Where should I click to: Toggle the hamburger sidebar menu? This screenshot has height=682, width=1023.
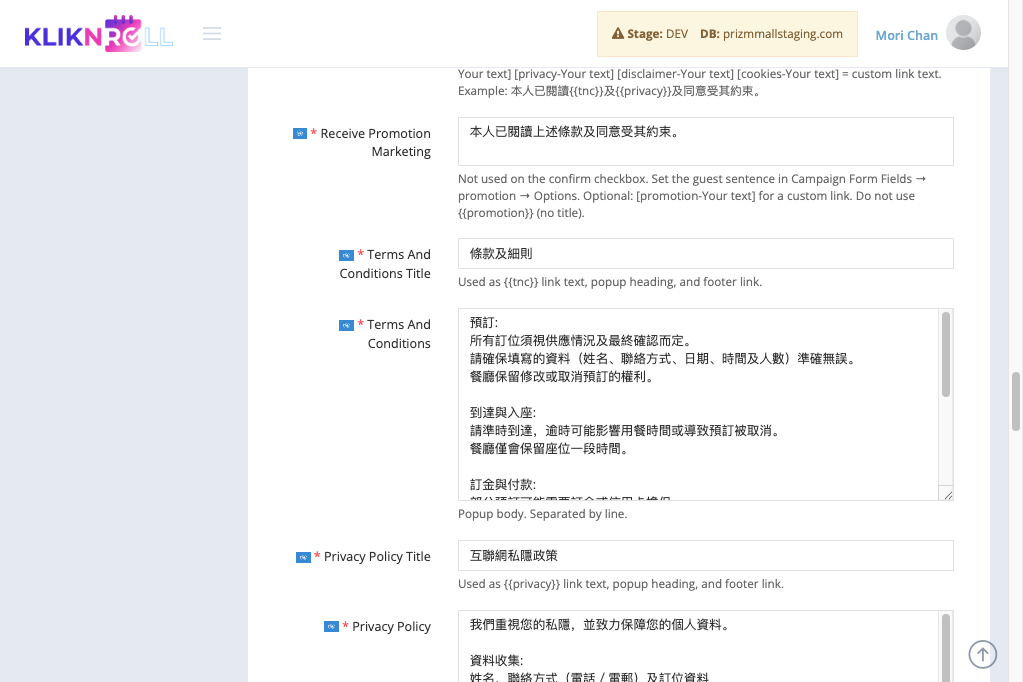(x=212, y=33)
